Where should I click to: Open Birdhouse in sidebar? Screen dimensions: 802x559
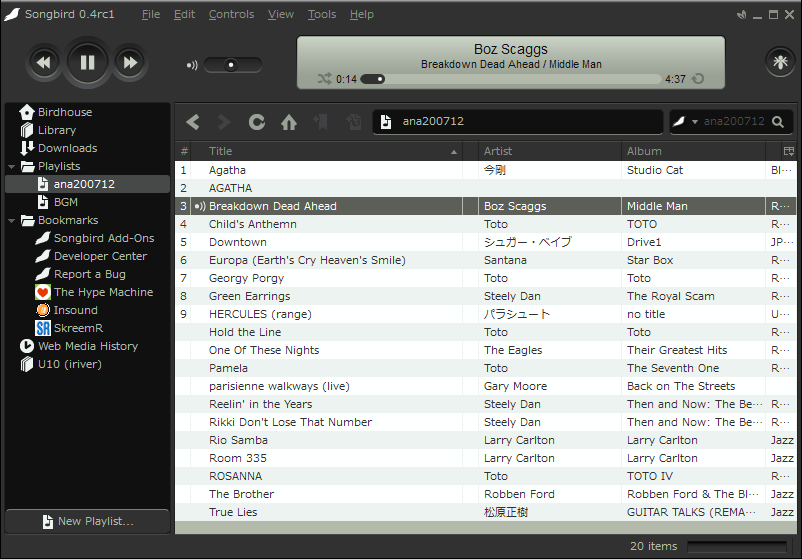click(65, 112)
